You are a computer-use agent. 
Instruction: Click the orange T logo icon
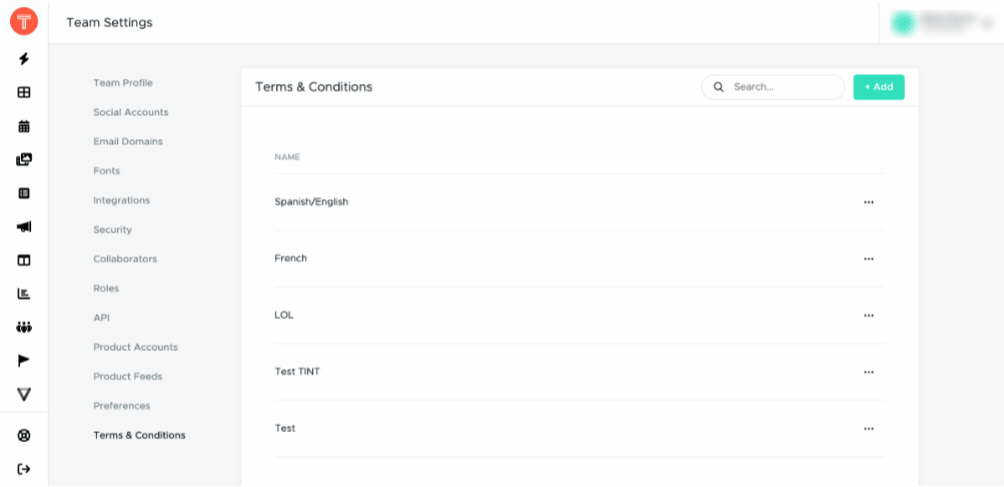tap(24, 22)
